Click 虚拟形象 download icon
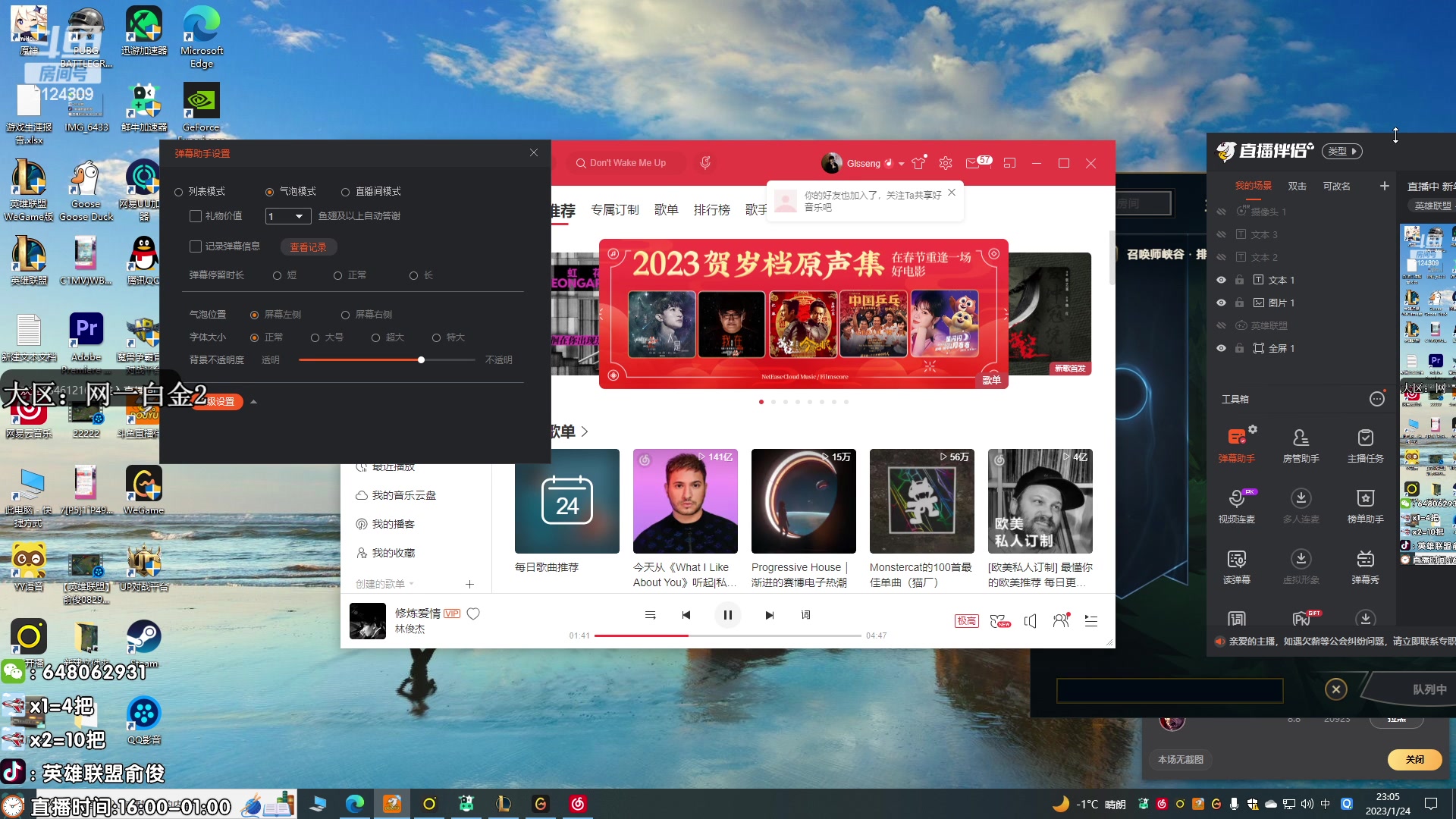 click(x=1301, y=558)
